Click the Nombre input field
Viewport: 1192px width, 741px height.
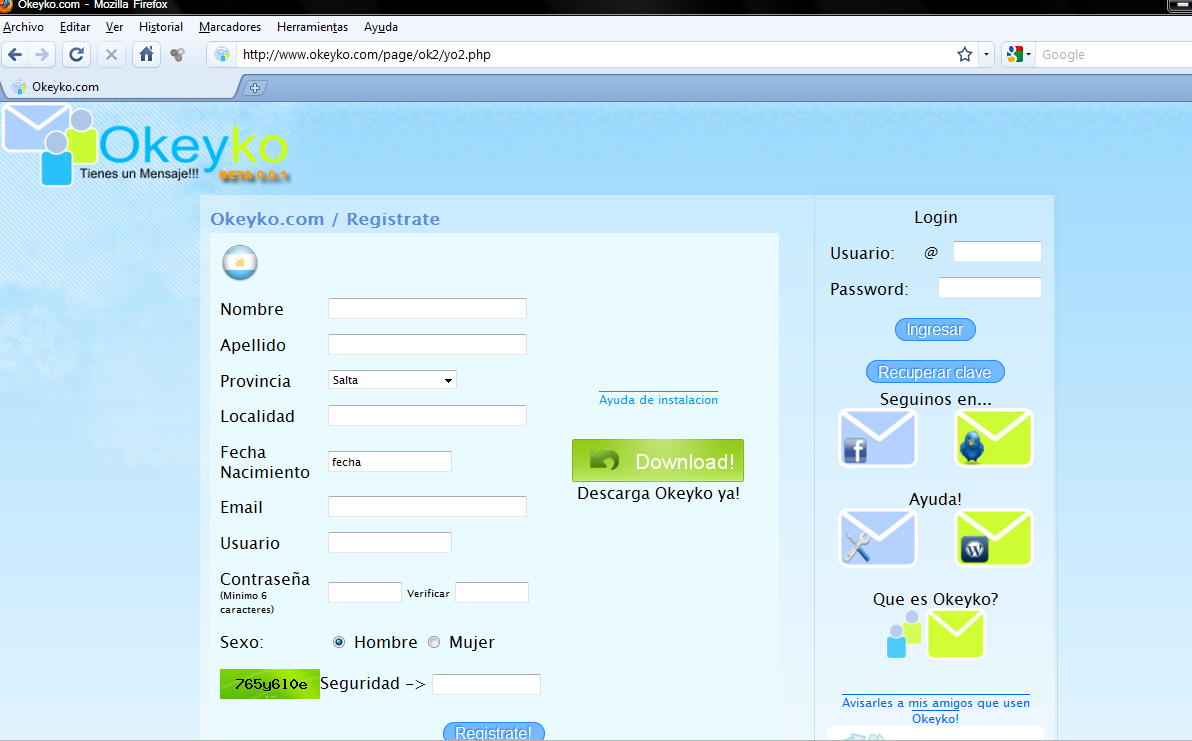(x=427, y=309)
